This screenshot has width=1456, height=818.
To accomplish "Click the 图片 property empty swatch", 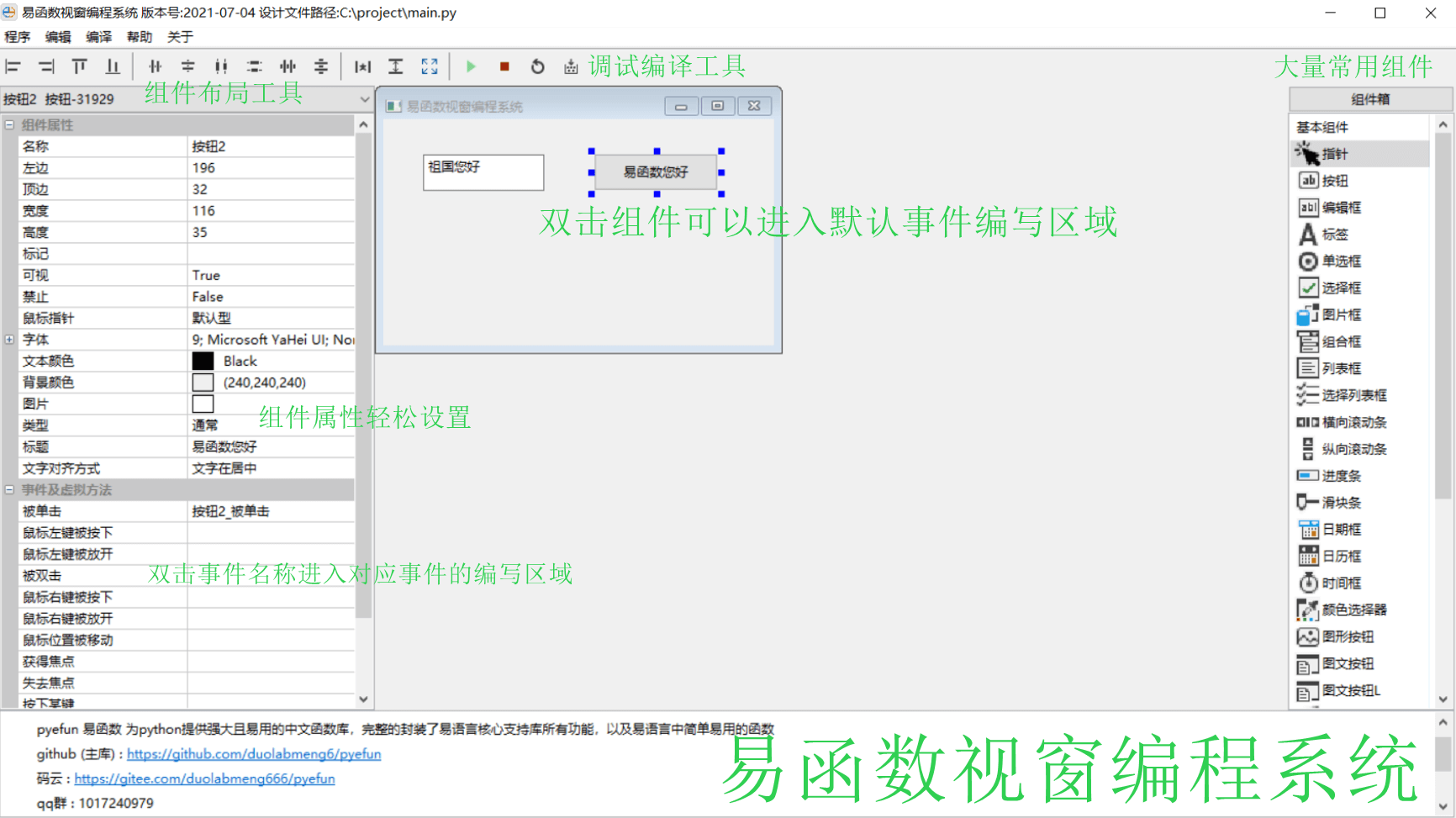I will pyautogui.click(x=203, y=404).
